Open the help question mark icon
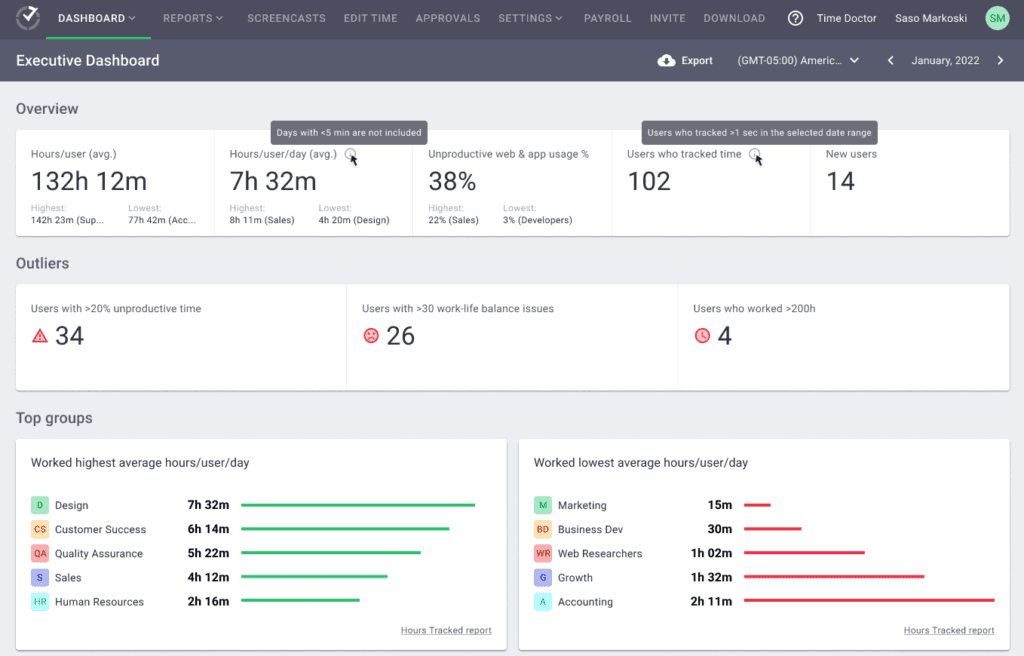The image size is (1024, 656). [795, 17]
